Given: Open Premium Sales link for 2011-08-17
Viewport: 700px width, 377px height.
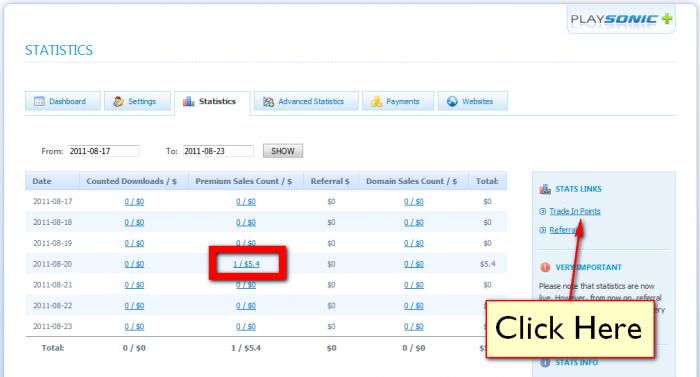Looking at the screenshot, I should (246, 201).
